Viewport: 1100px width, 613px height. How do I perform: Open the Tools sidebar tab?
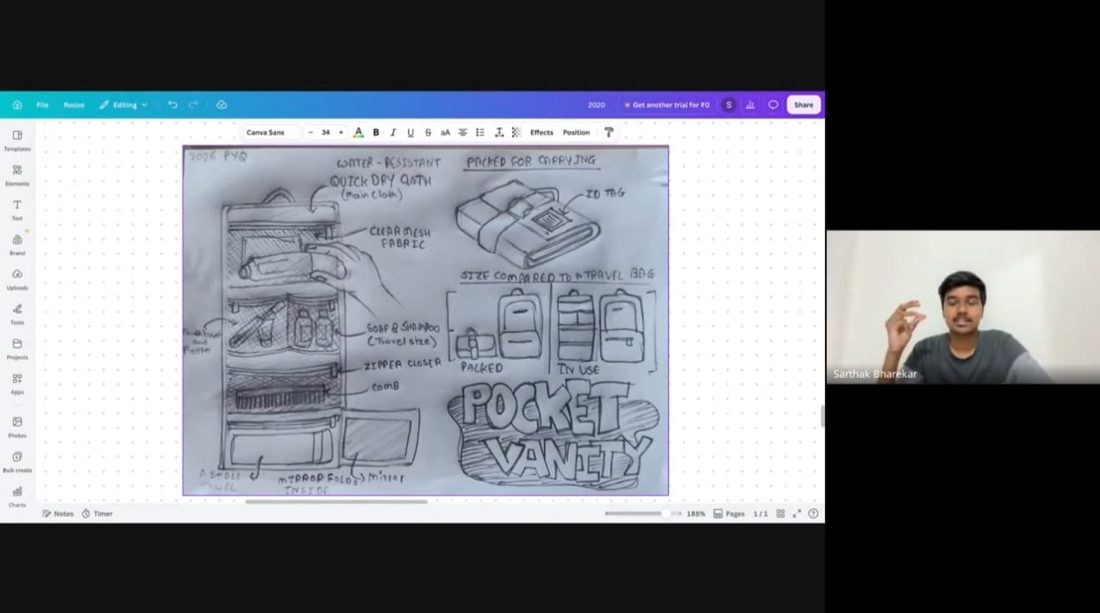18,314
